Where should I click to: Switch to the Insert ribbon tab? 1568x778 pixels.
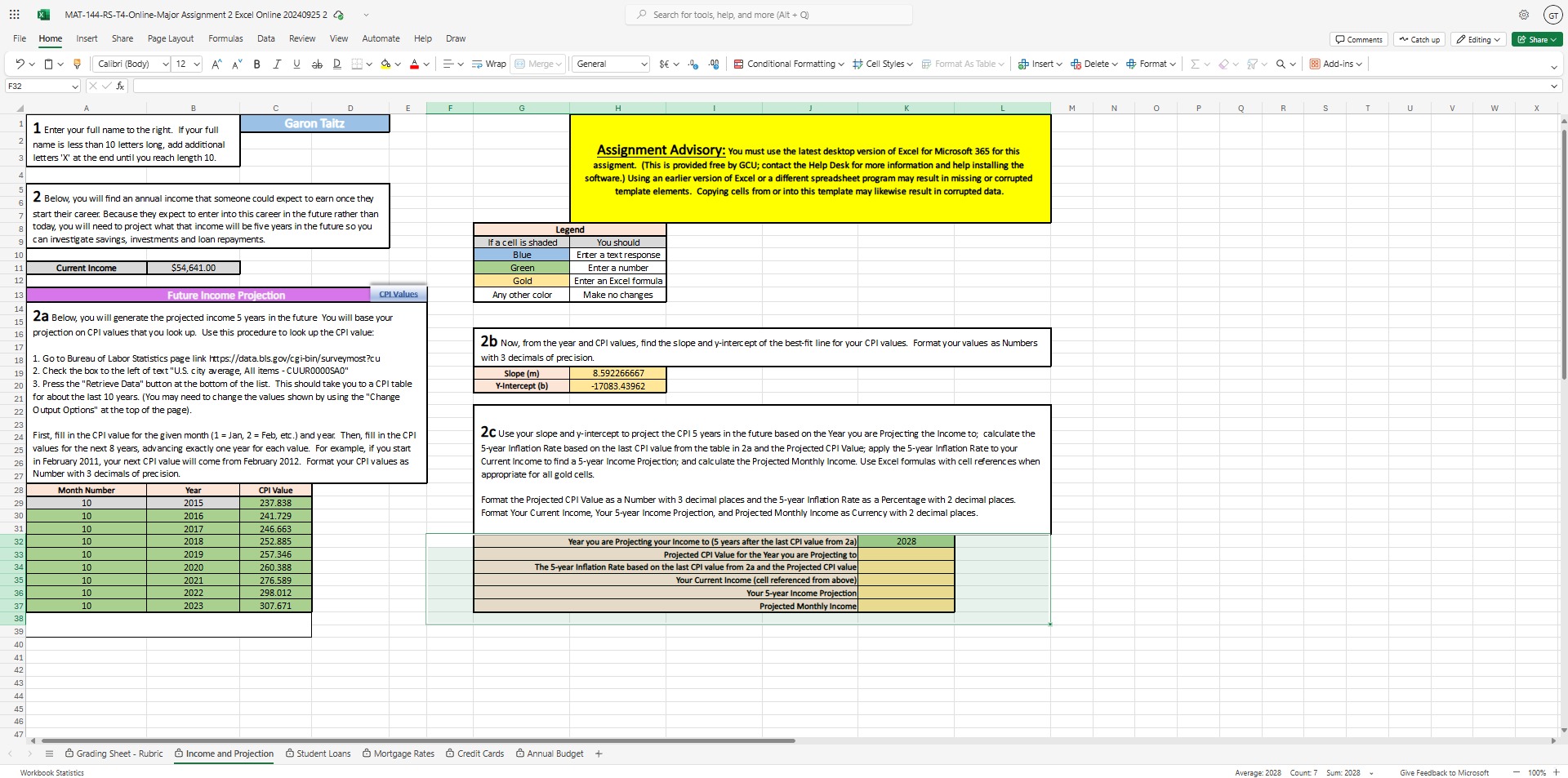coord(87,38)
